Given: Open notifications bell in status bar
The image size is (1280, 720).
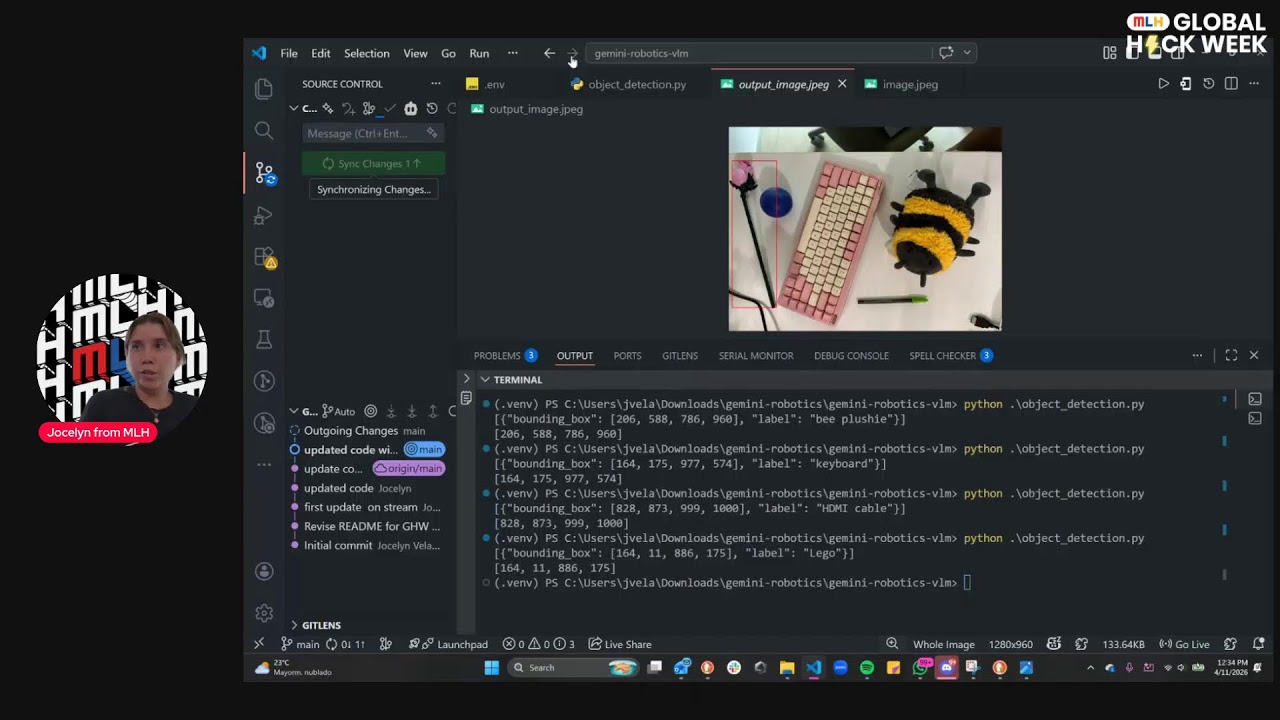Looking at the screenshot, I should [1258, 644].
